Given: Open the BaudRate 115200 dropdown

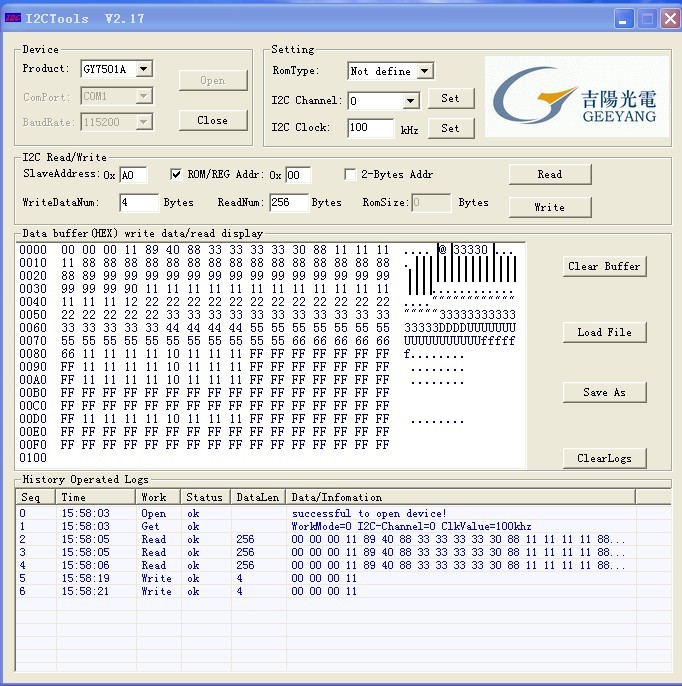Looking at the screenshot, I should (x=144, y=122).
